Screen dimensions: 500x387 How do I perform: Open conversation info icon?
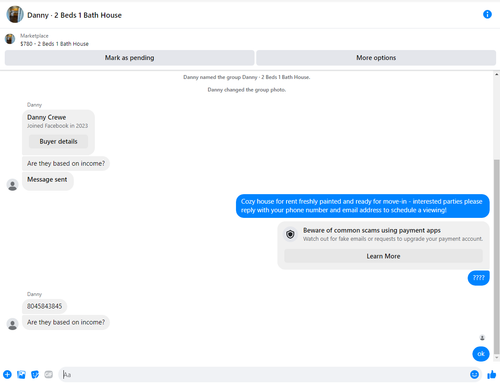[487, 14]
